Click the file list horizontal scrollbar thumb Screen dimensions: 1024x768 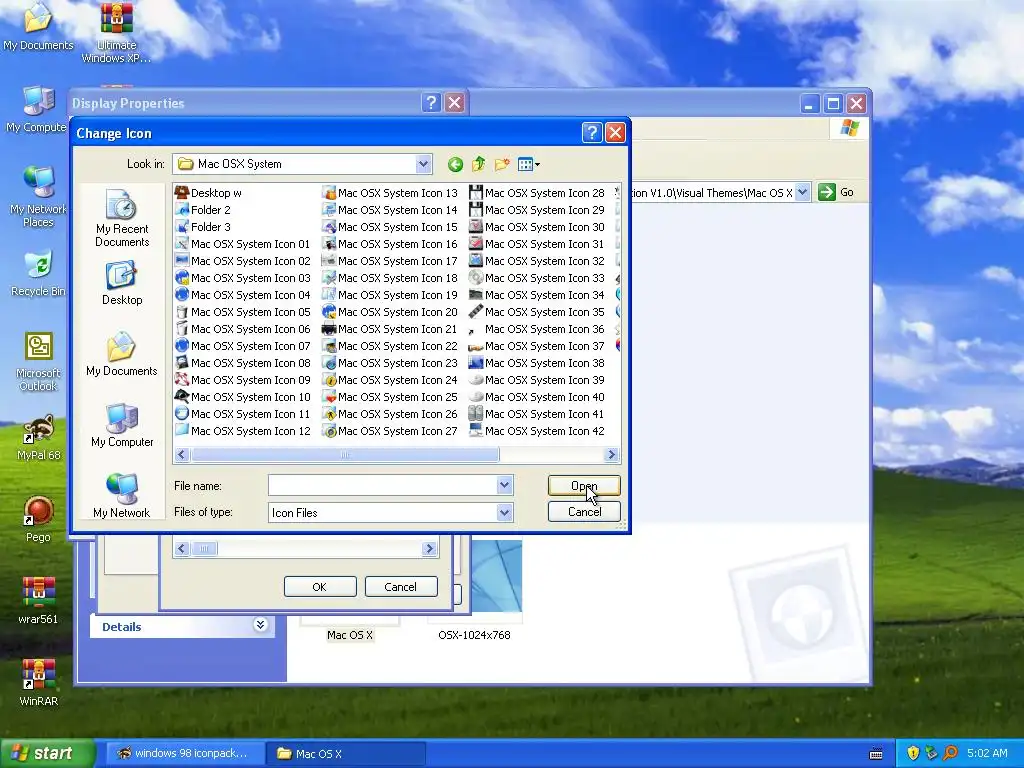(345, 455)
